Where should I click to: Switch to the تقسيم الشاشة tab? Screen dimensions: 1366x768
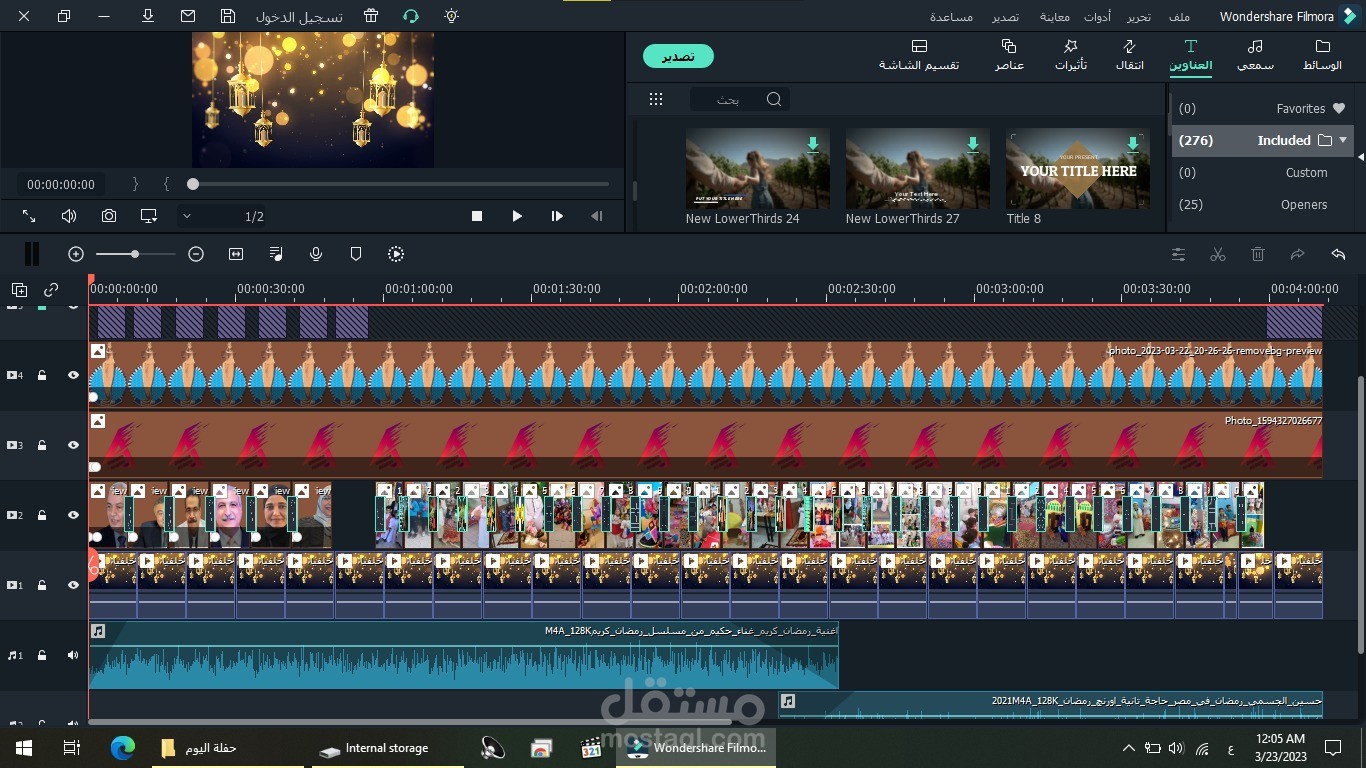click(919, 55)
